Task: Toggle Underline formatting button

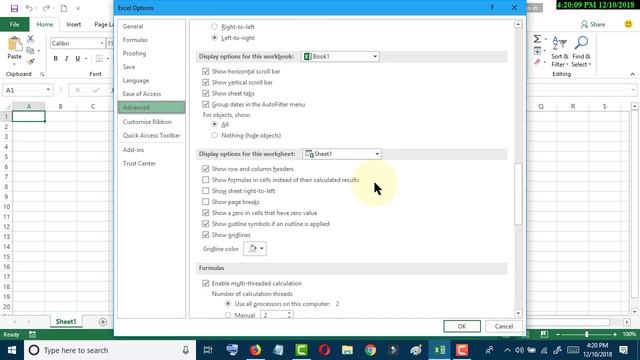Action: click(78, 59)
